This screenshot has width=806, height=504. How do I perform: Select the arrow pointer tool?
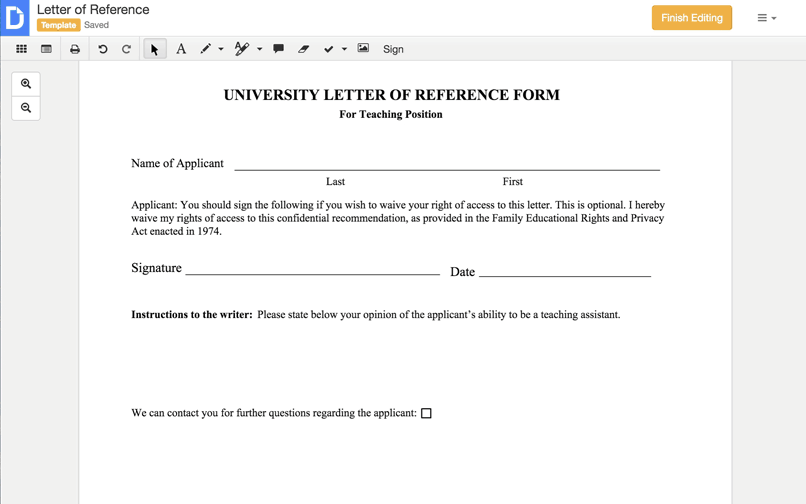click(154, 49)
